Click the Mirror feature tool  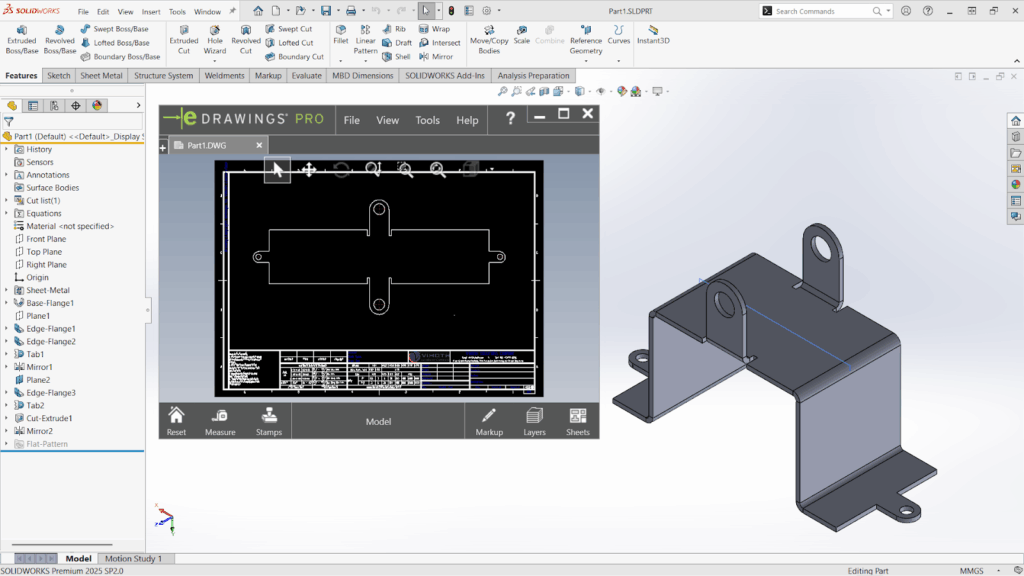[436, 56]
